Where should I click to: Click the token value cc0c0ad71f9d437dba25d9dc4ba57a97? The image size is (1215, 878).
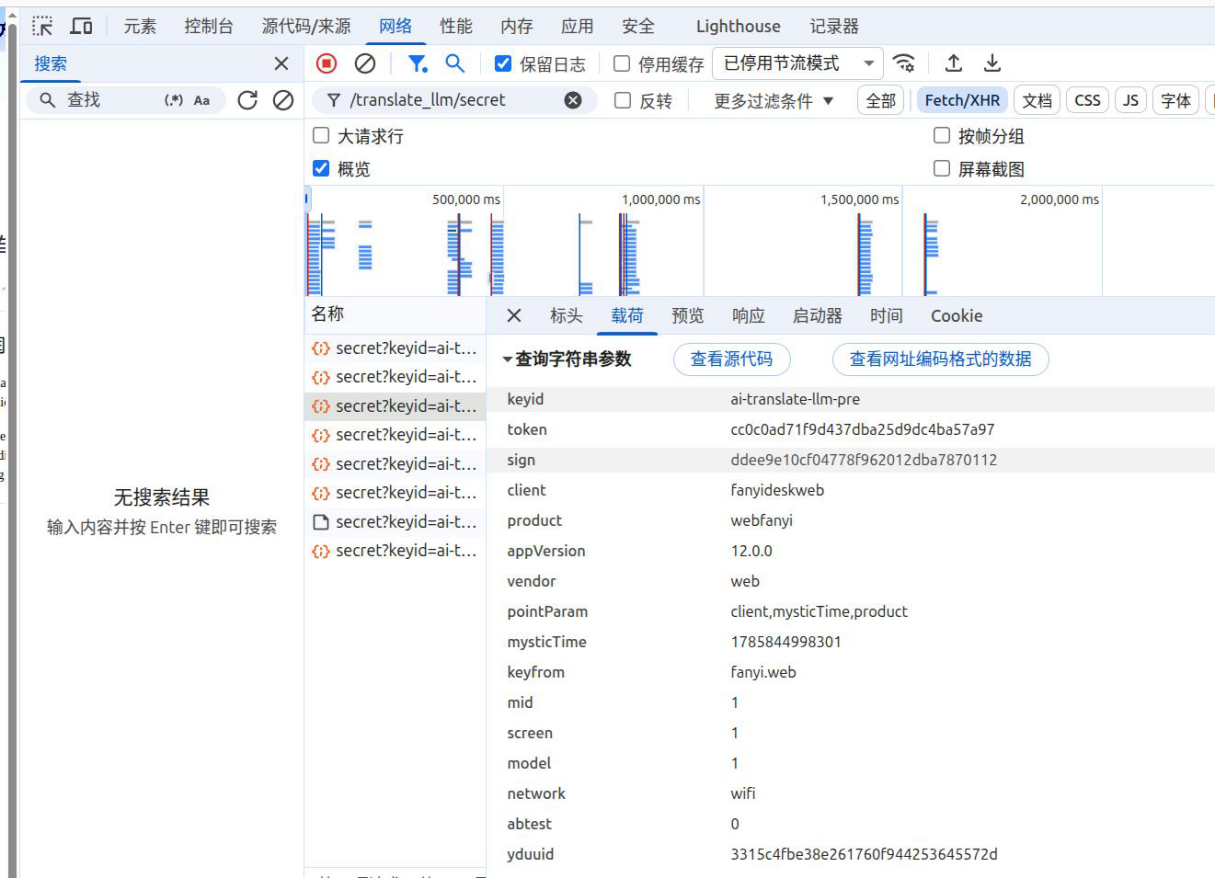862,430
